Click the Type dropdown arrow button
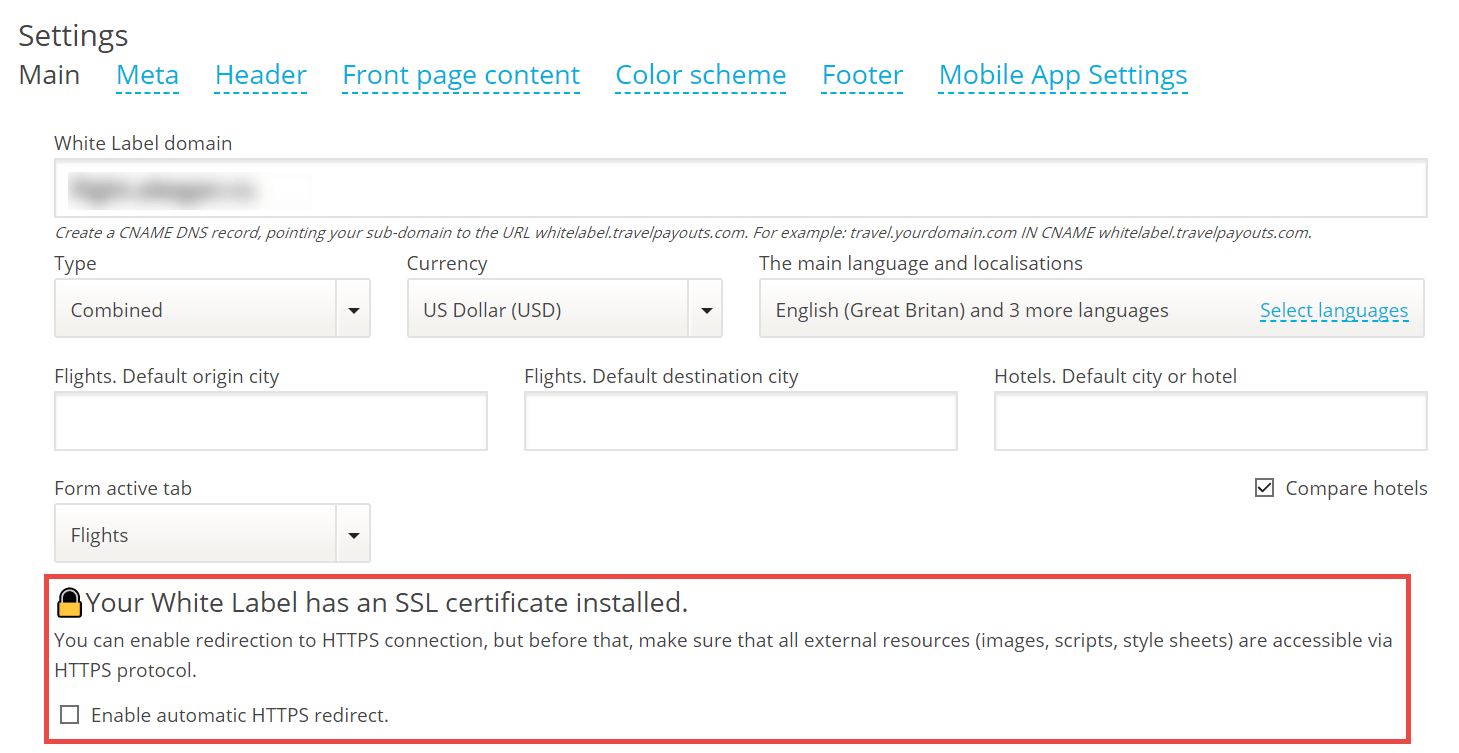The image size is (1459, 753). [353, 310]
